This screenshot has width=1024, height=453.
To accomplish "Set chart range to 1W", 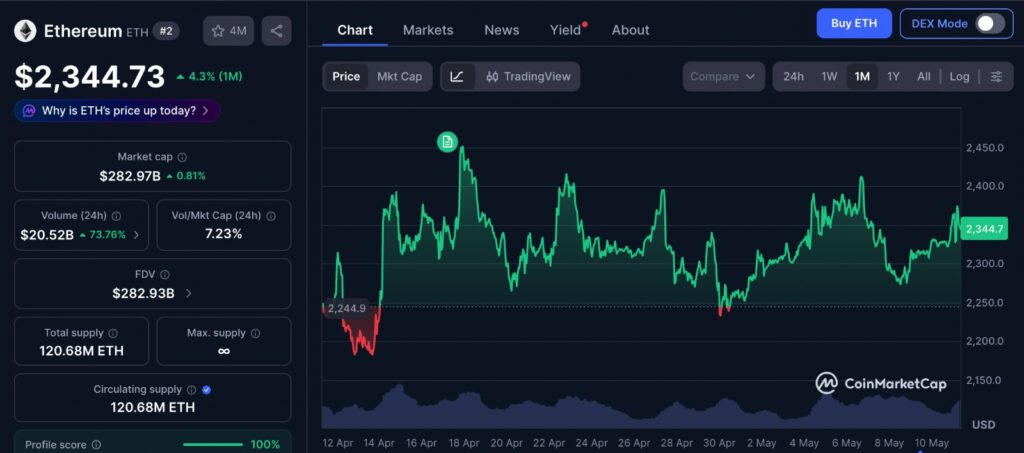I will pos(829,76).
